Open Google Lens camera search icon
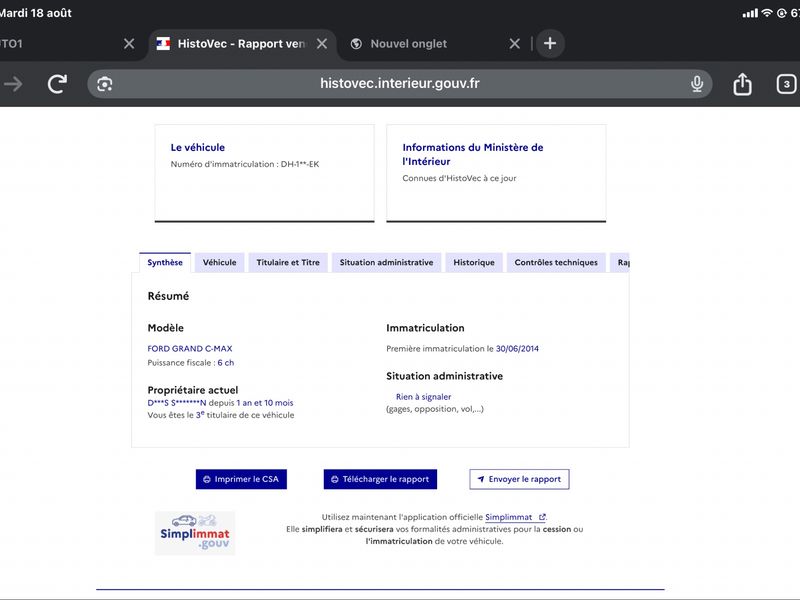 point(105,84)
